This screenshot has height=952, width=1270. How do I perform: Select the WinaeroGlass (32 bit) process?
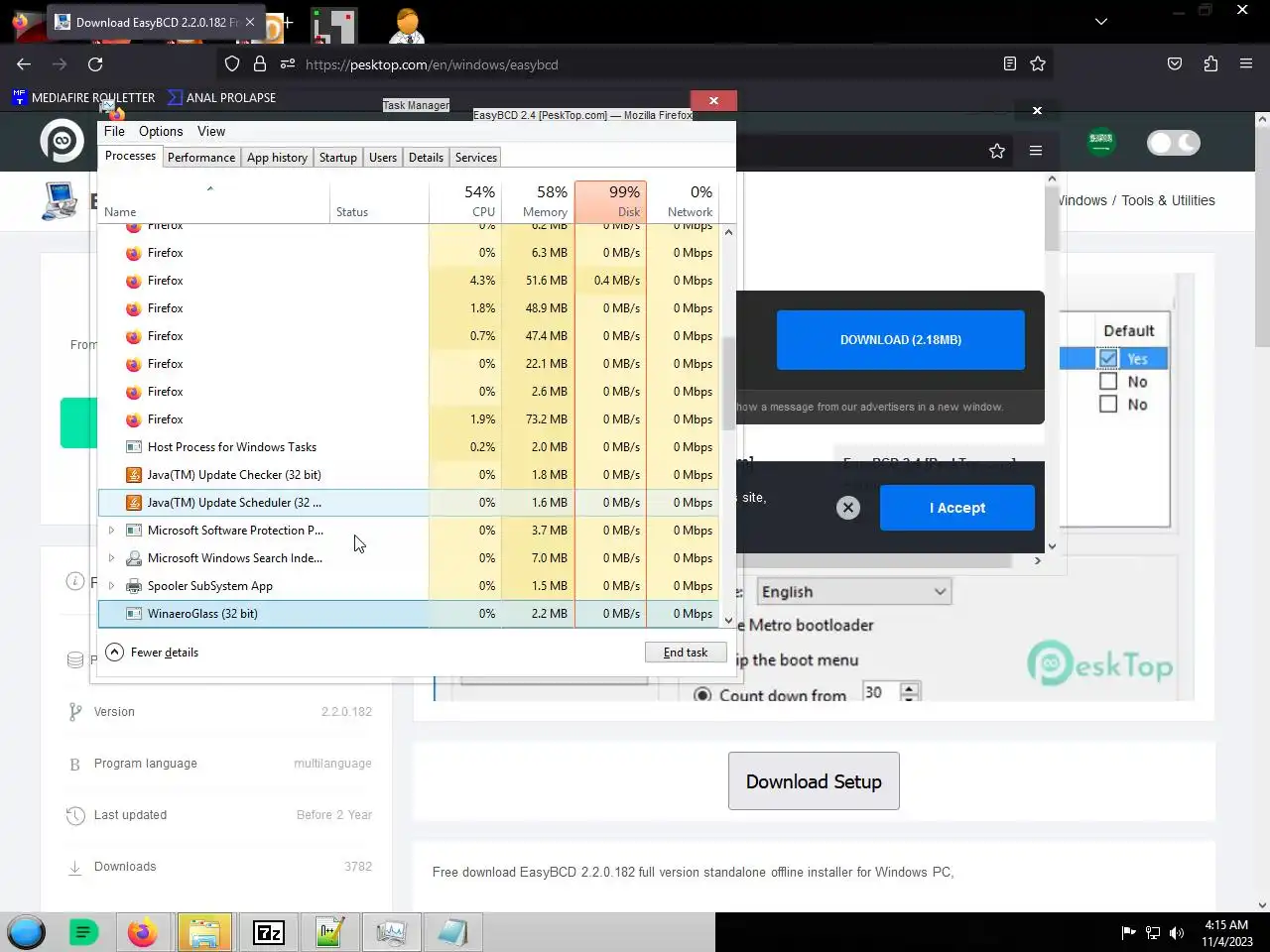(x=409, y=614)
